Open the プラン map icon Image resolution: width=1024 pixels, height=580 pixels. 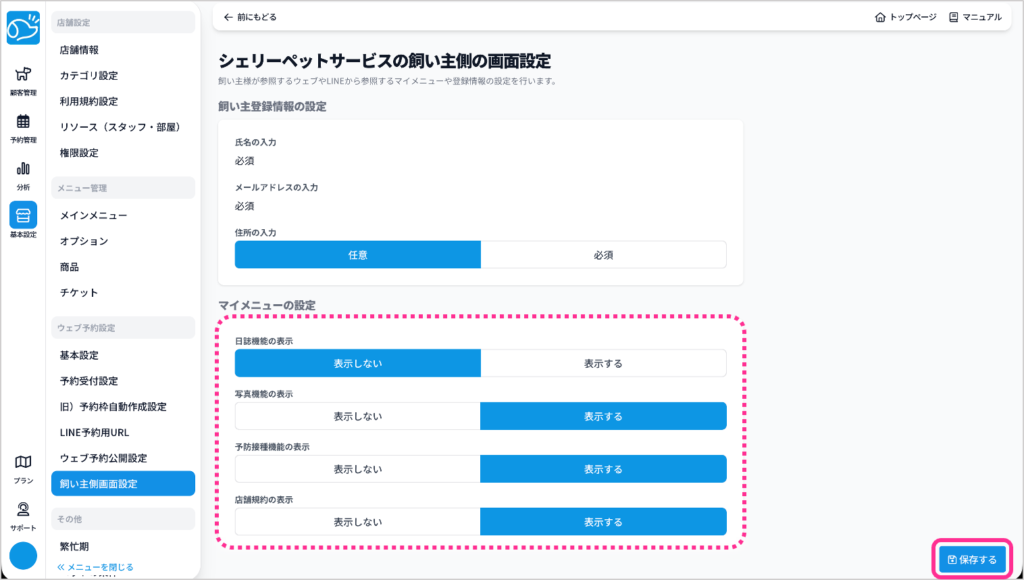23,467
